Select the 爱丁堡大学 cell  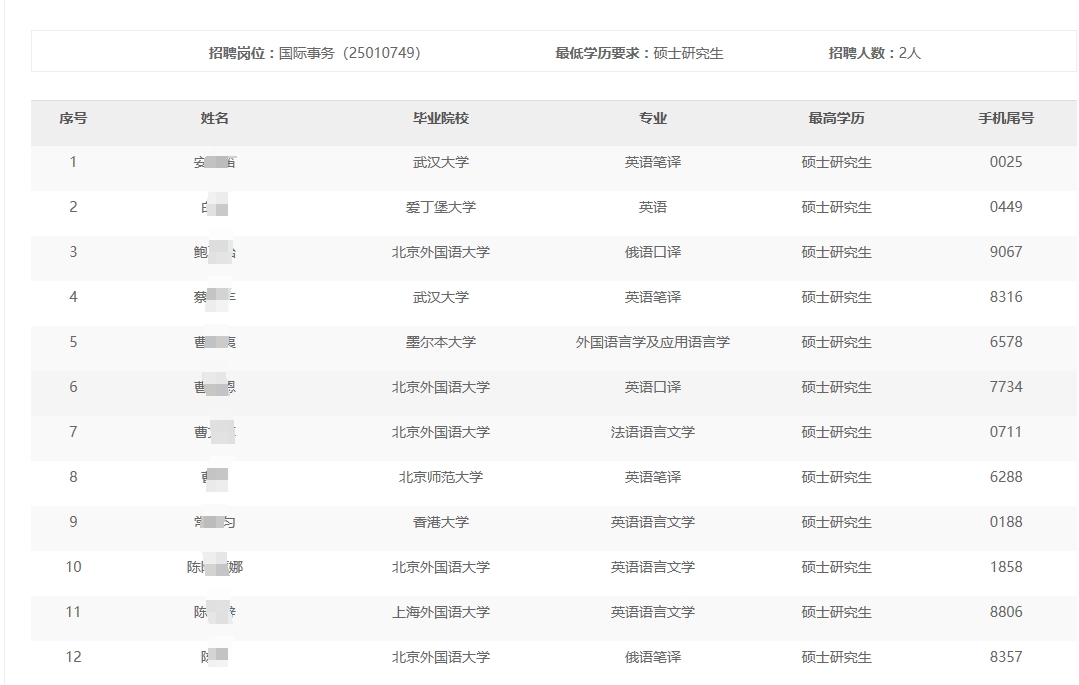click(x=441, y=207)
